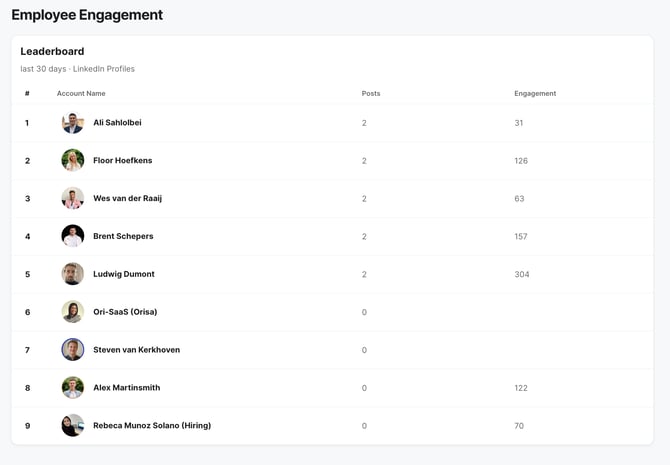
Task: Click the Account Name column header
Action: pos(81,93)
